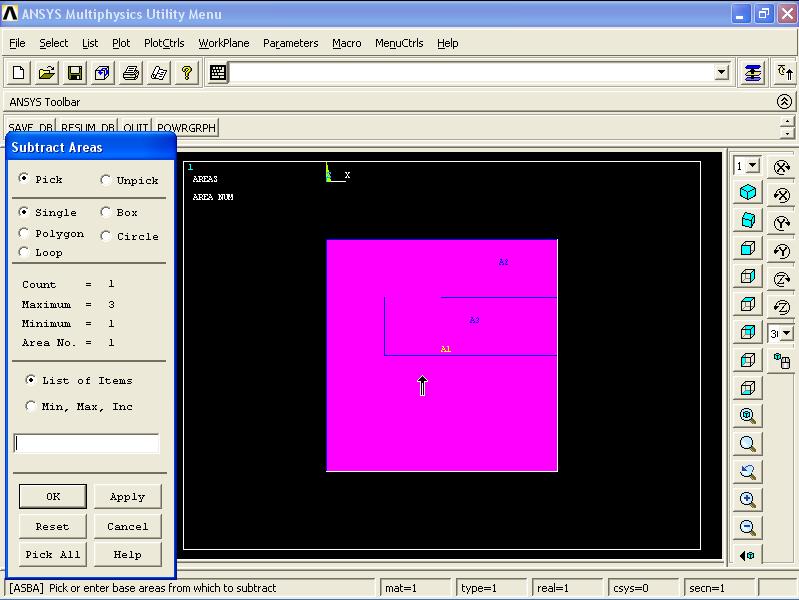Open the Macro menu
799x600 pixels.
tap(347, 43)
